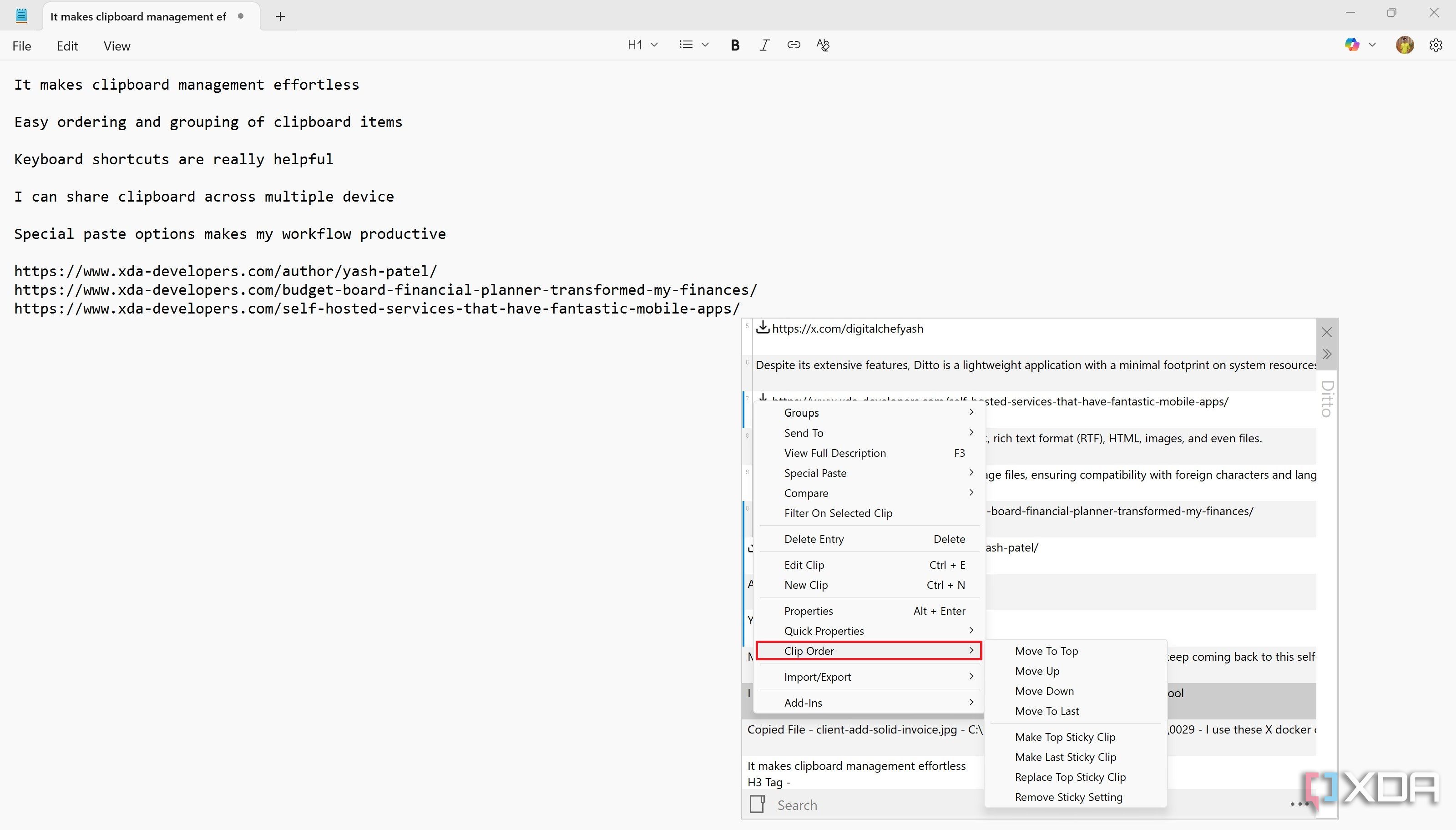This screenshot has height=830, width=1456.
Task: Select Move To Top
Action: [1075, 651]
